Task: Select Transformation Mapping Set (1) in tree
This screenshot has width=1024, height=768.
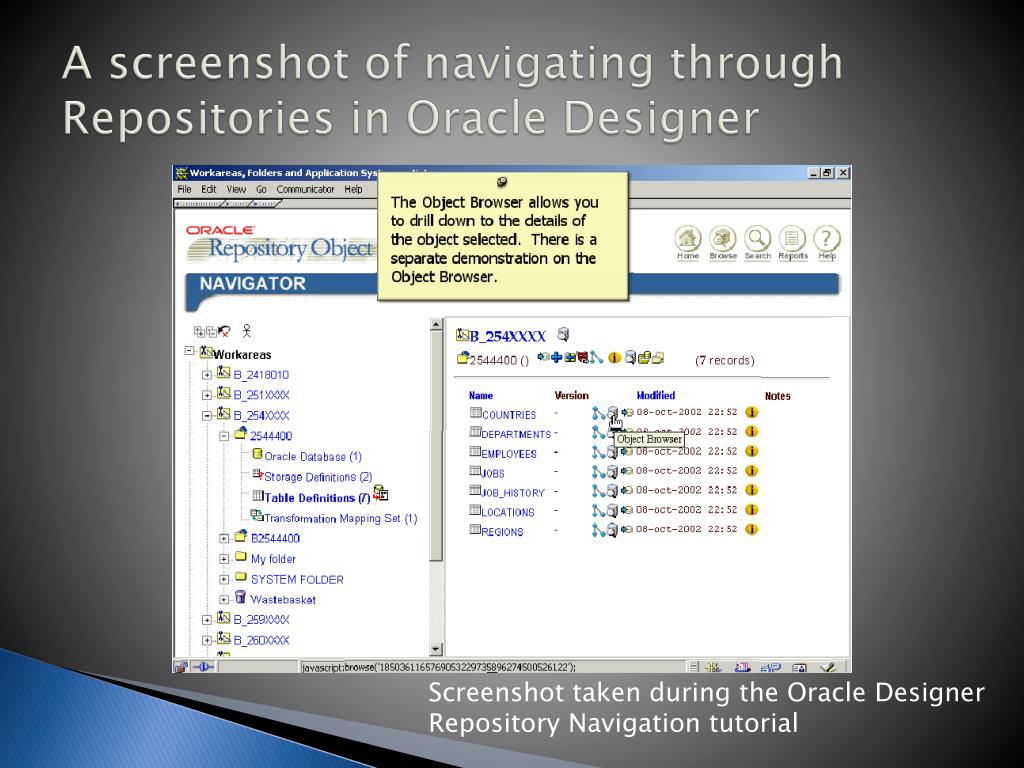Action: [x=340, y=518]
